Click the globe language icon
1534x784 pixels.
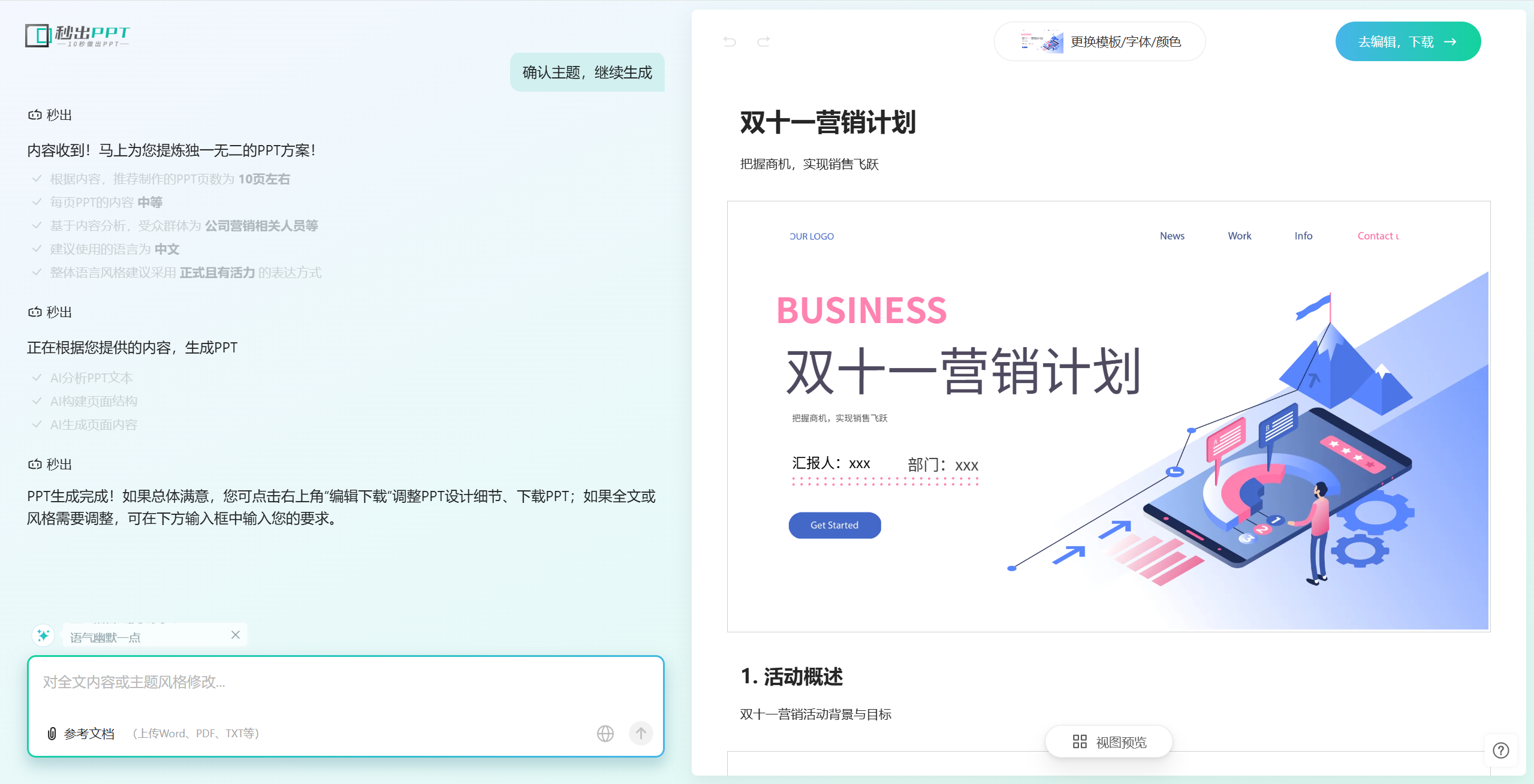coord(605,733)
